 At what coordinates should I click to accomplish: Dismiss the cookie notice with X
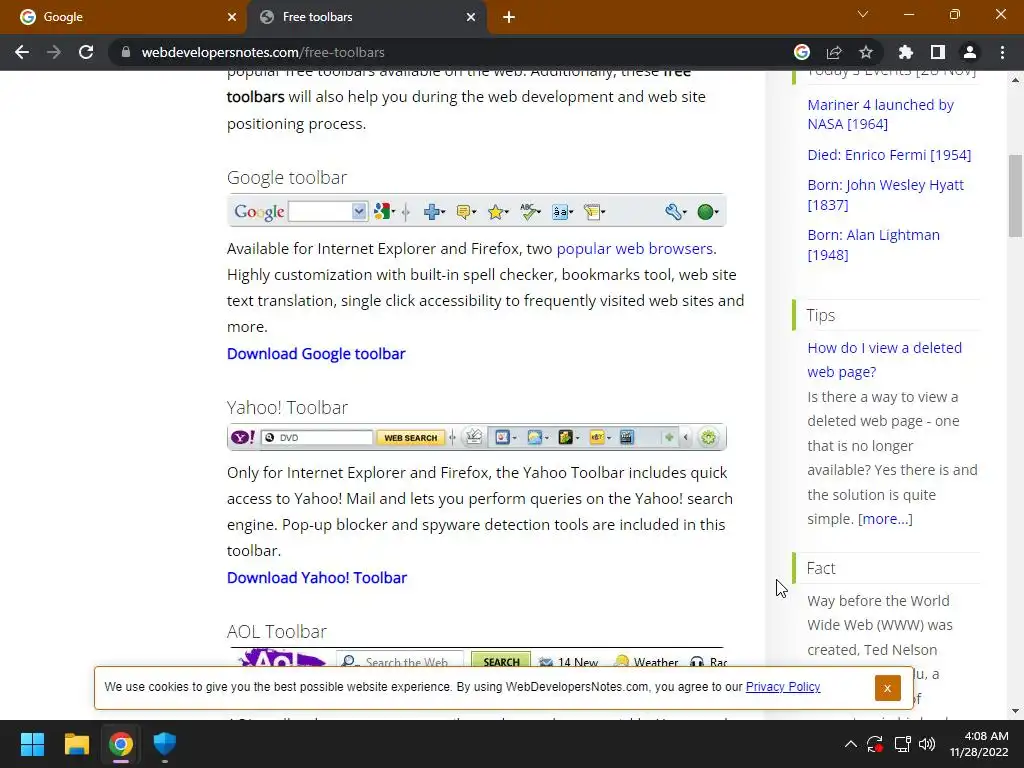(887, 688)
